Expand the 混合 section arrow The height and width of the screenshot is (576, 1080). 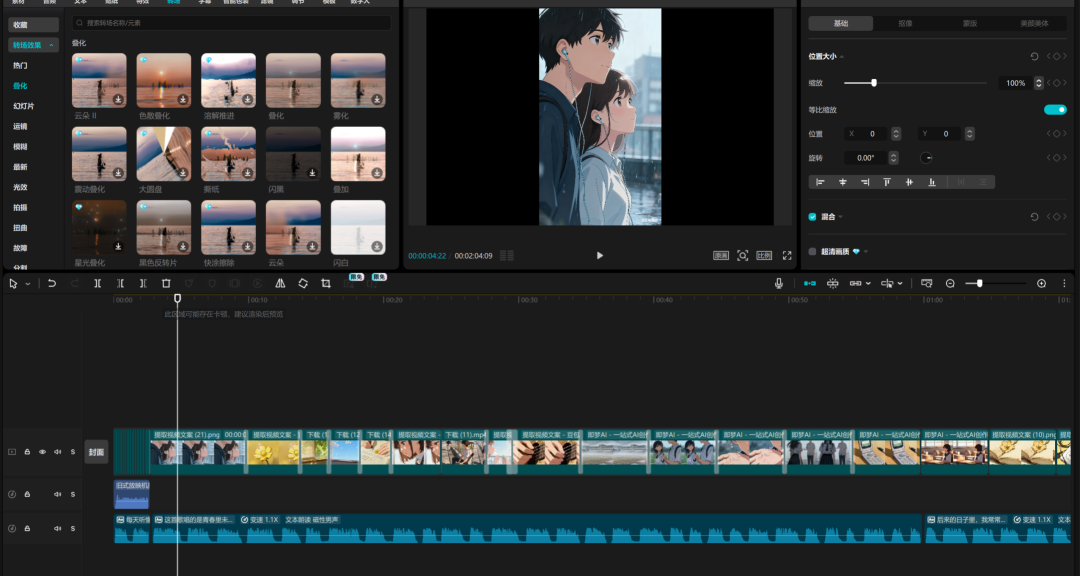click(841, 216)
